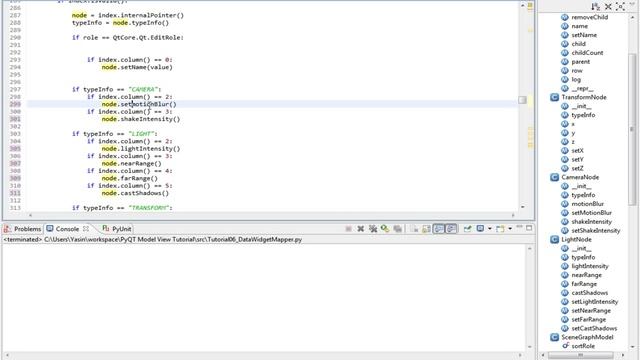The height and width of the screenshot is (360, 640).
Task: Select motionBlur method in Outline
Action: pos(587,204)
